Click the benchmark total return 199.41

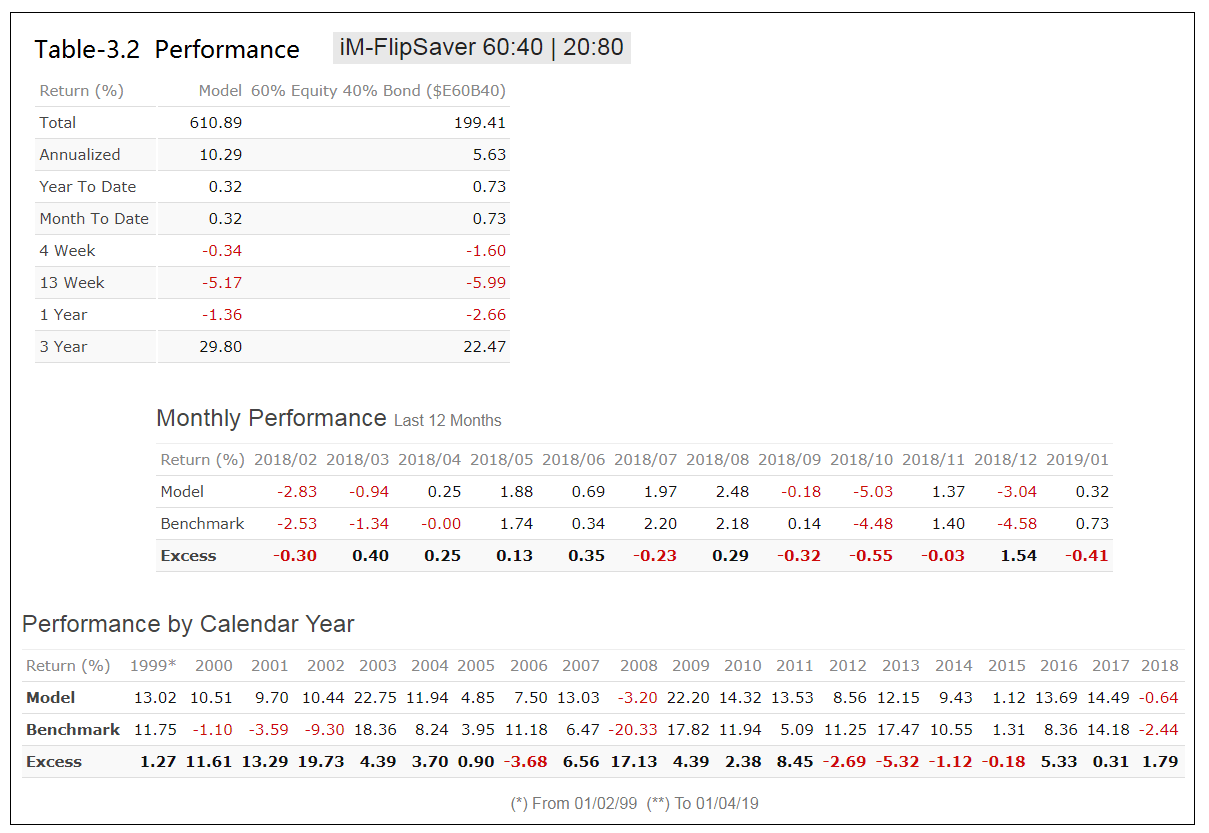480,123
